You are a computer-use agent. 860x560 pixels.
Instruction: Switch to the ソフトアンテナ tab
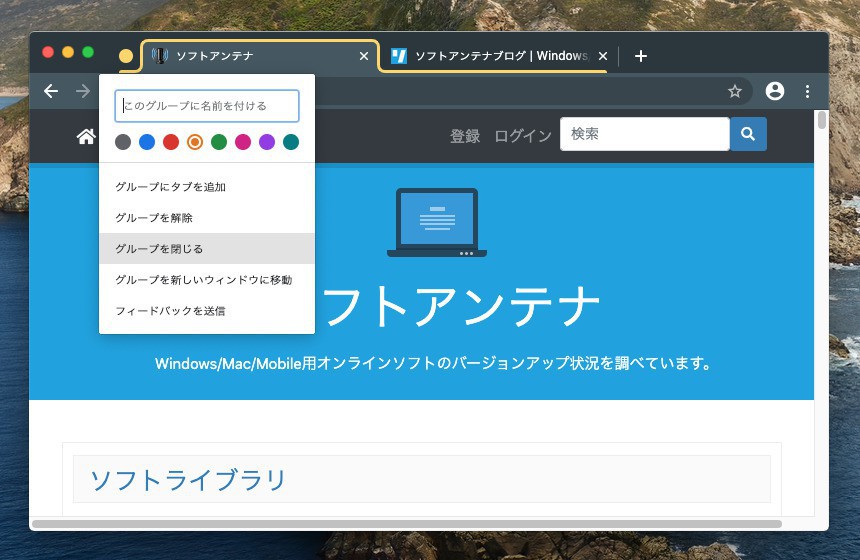click(x=261, y=56)
